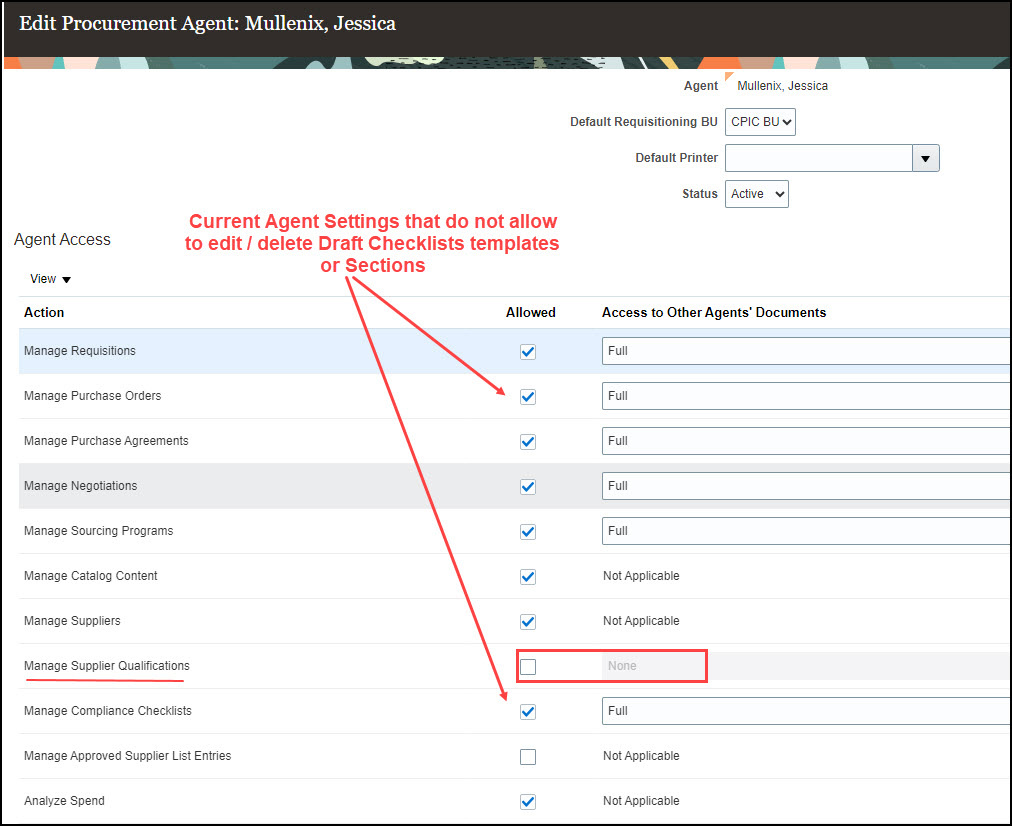1012x826 pixels.
Task: Check the Manage Approved Supplier List Entries checkbox
Action: [x=527, y=756]
